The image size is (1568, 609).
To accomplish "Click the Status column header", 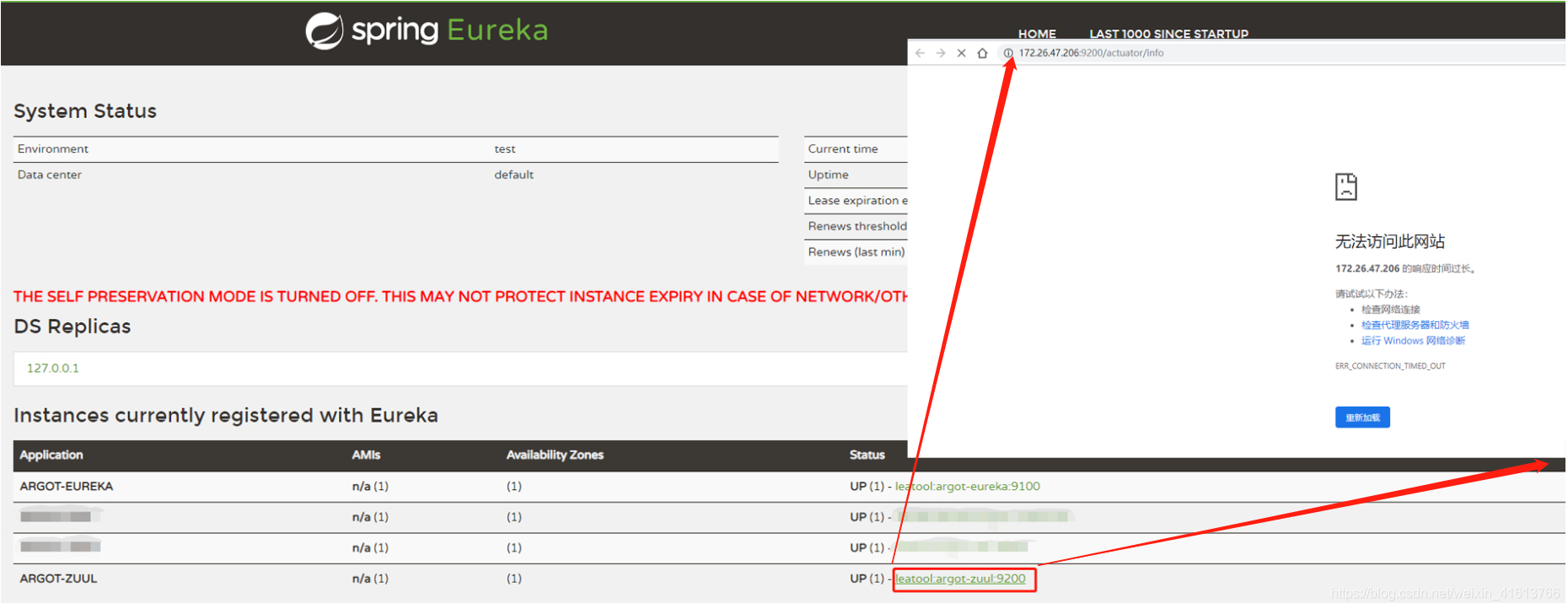I will [867, 455].
